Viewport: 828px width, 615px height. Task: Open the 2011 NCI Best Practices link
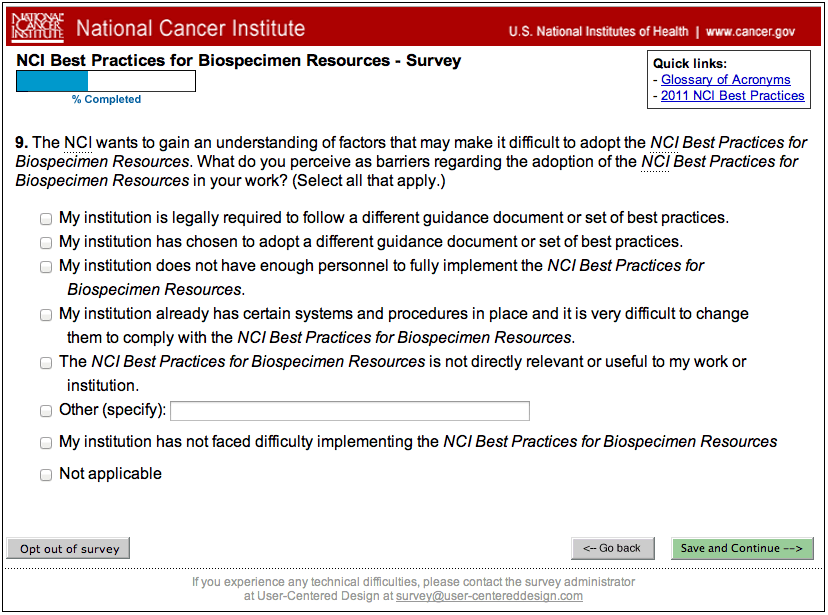(732, 96)
